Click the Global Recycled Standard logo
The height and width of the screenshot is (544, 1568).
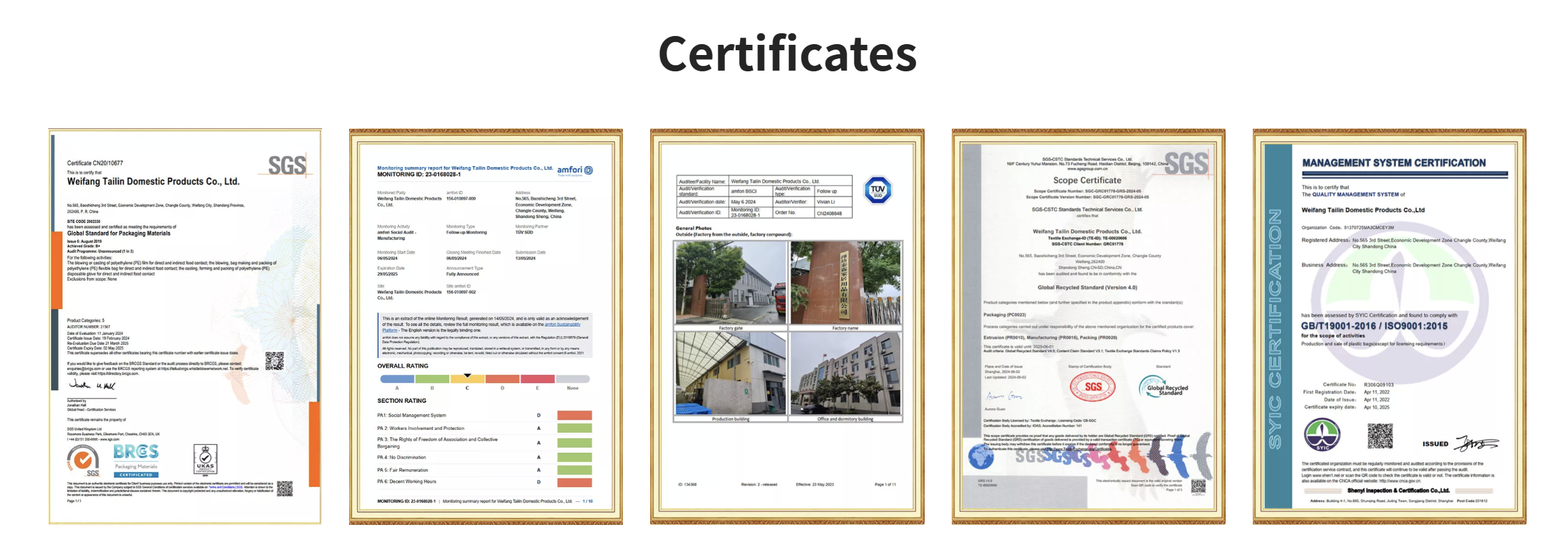point(1162,387)
